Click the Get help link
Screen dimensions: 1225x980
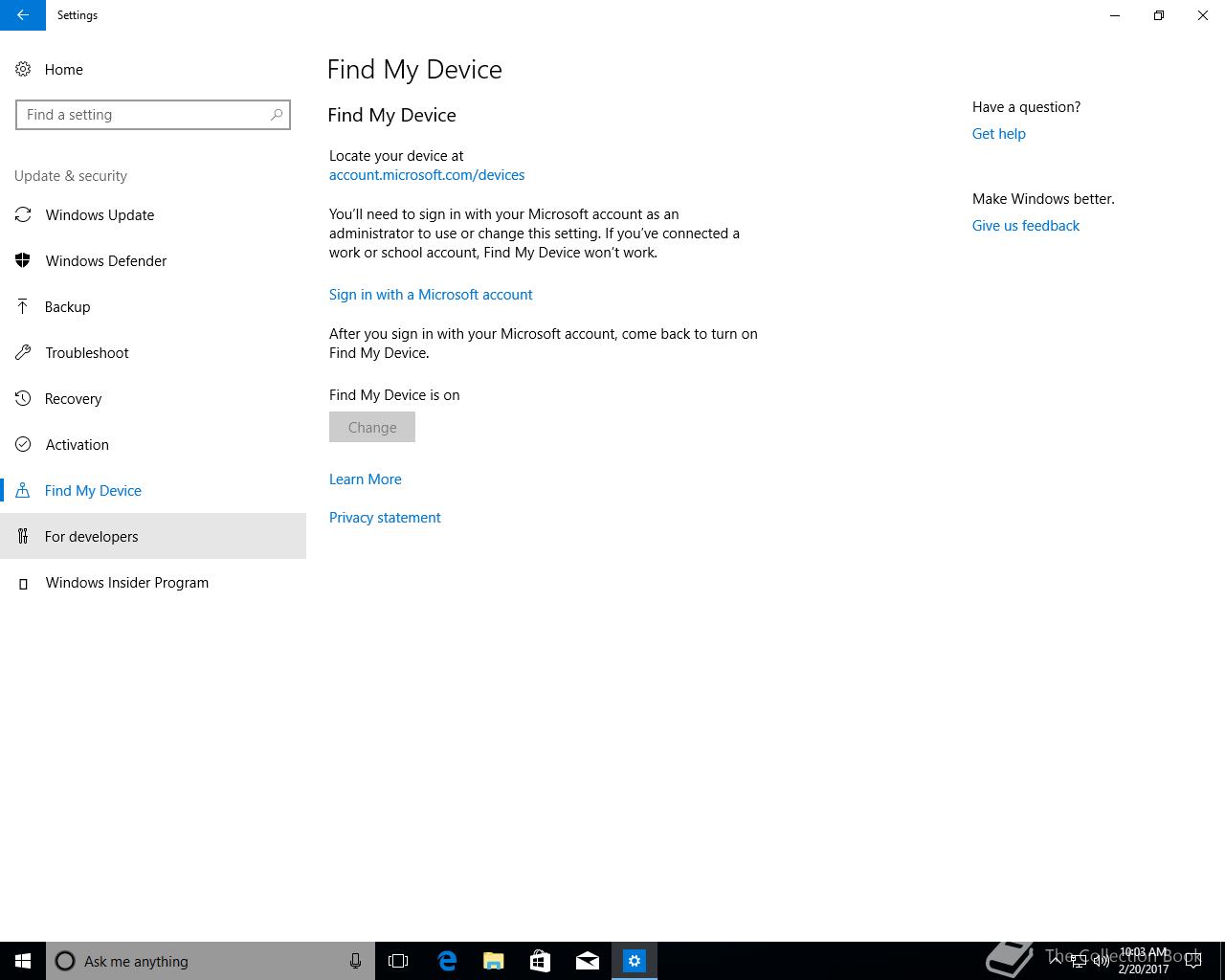[999, 134]
